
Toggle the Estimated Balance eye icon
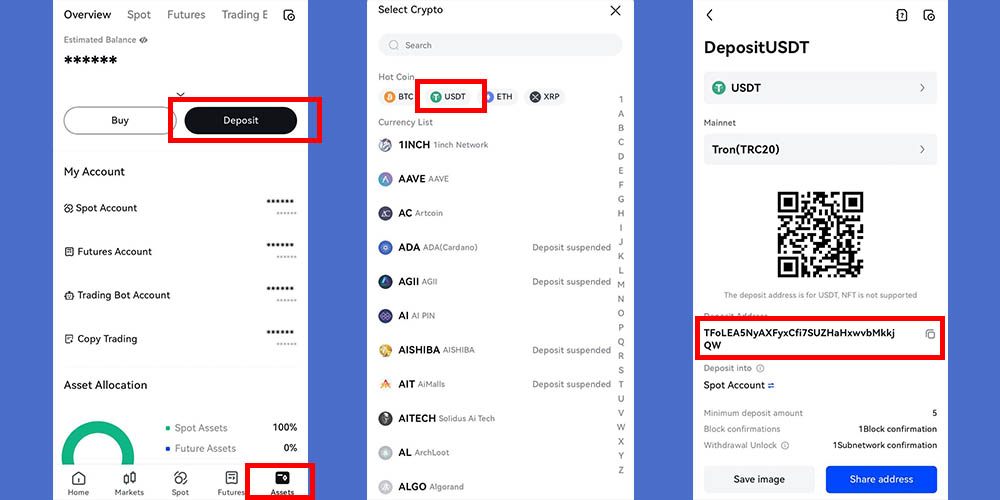tap(143, 40)
